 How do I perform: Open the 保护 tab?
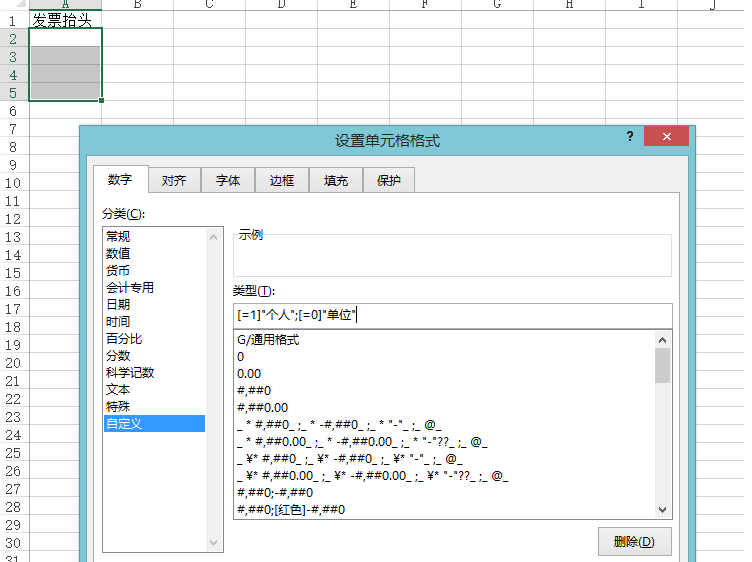[x=389, y=180]
